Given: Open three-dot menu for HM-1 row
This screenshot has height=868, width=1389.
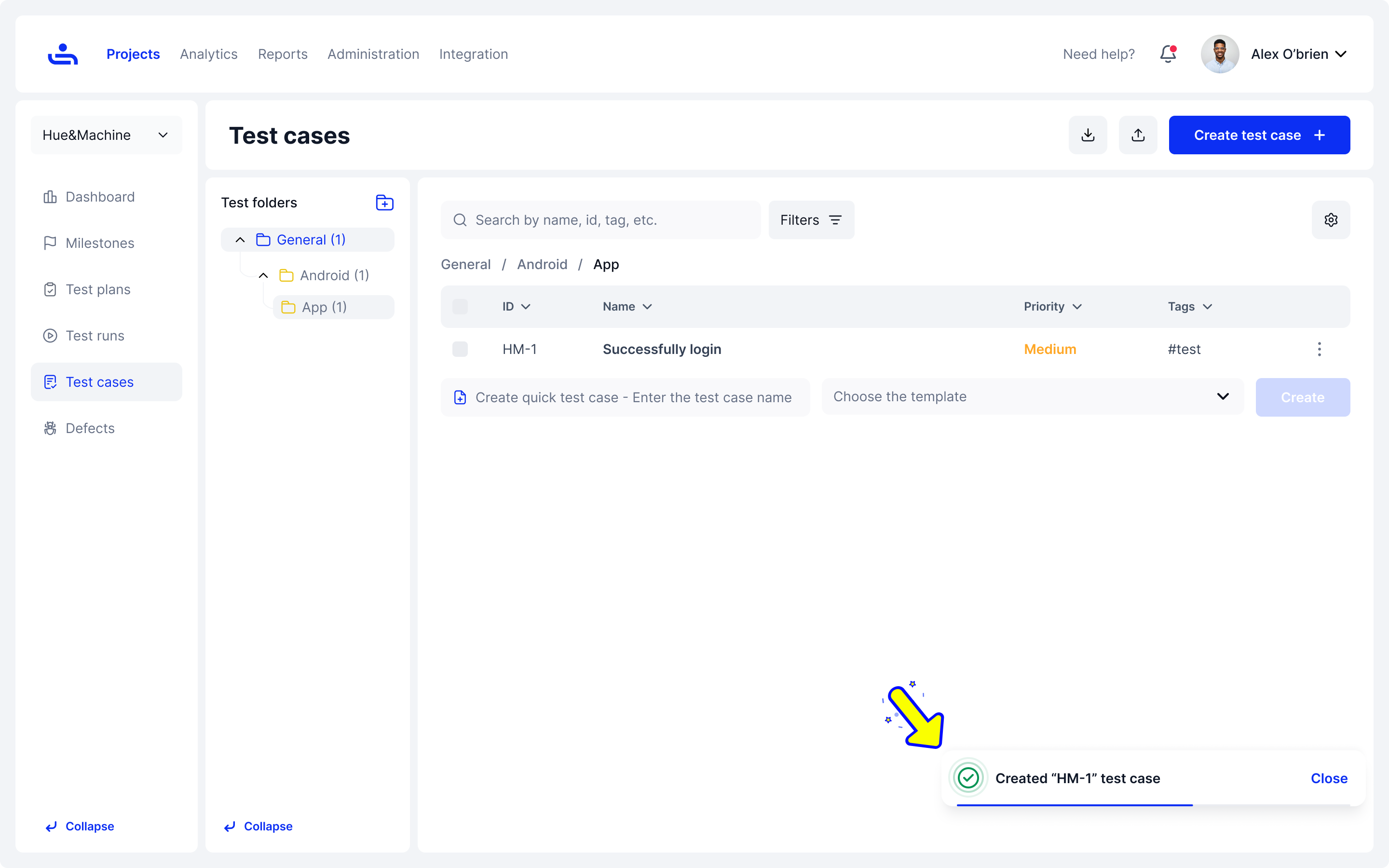Looking at the screenshot, I should [1319, 349].
